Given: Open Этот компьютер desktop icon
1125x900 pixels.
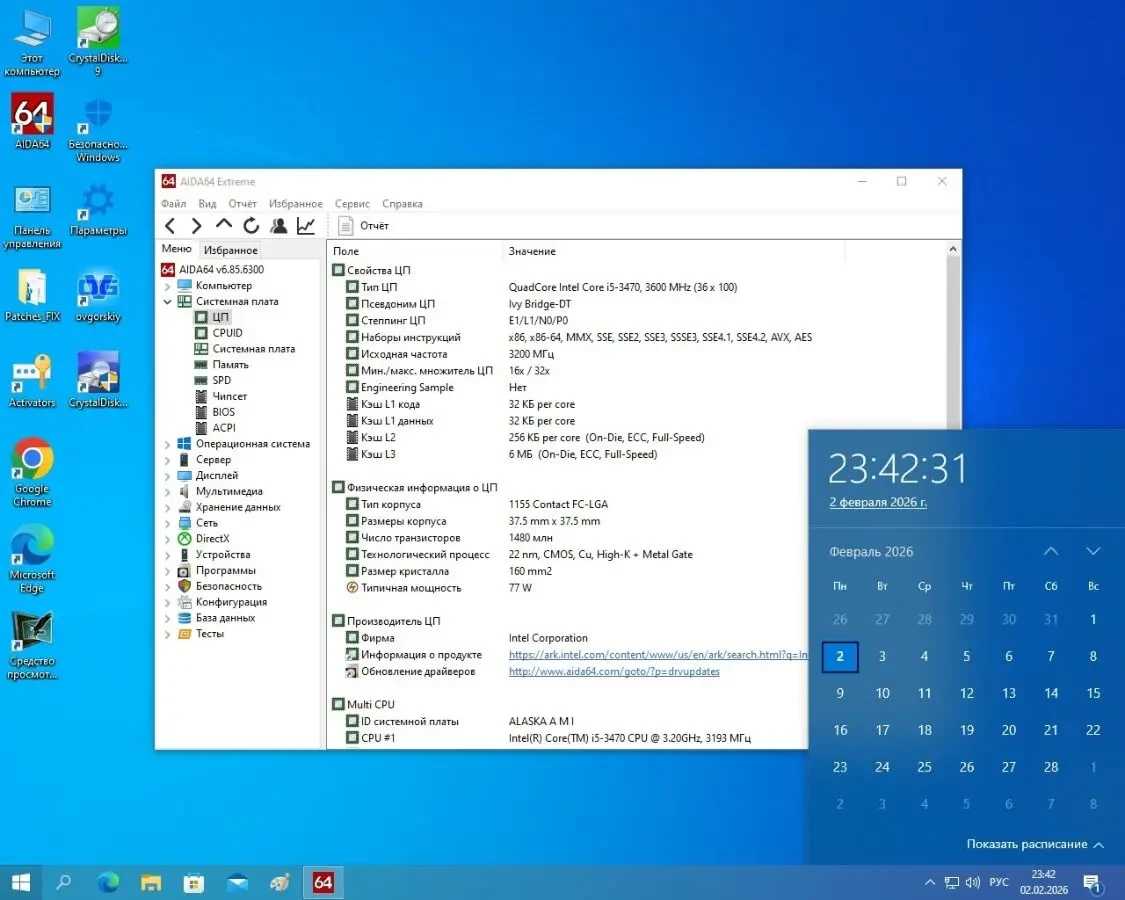Looking at the screenshot, I should pyautogui.click(x=32, y=43).
